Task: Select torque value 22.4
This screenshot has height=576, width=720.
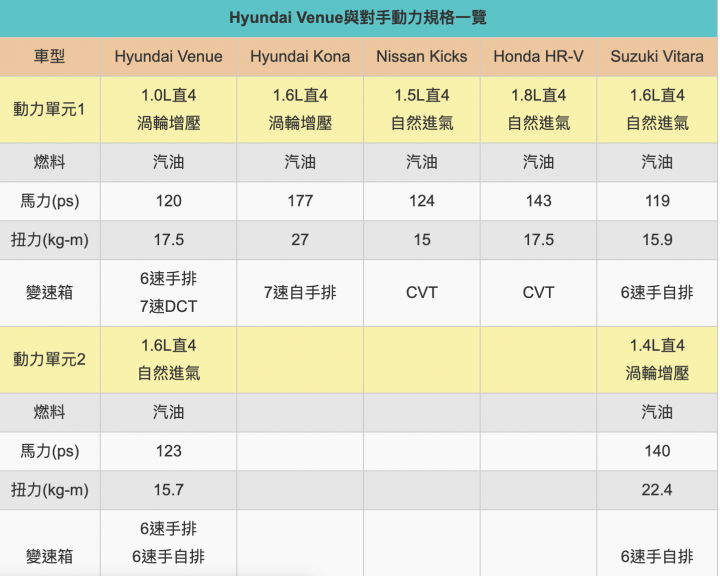Action: (x=657, y=490)
